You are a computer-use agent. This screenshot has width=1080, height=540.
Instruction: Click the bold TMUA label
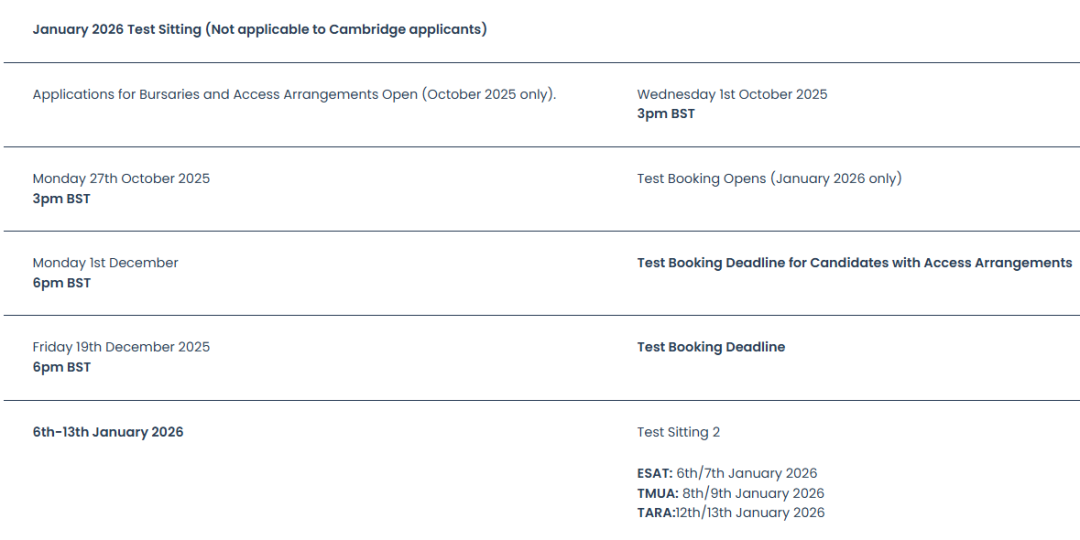658,494
